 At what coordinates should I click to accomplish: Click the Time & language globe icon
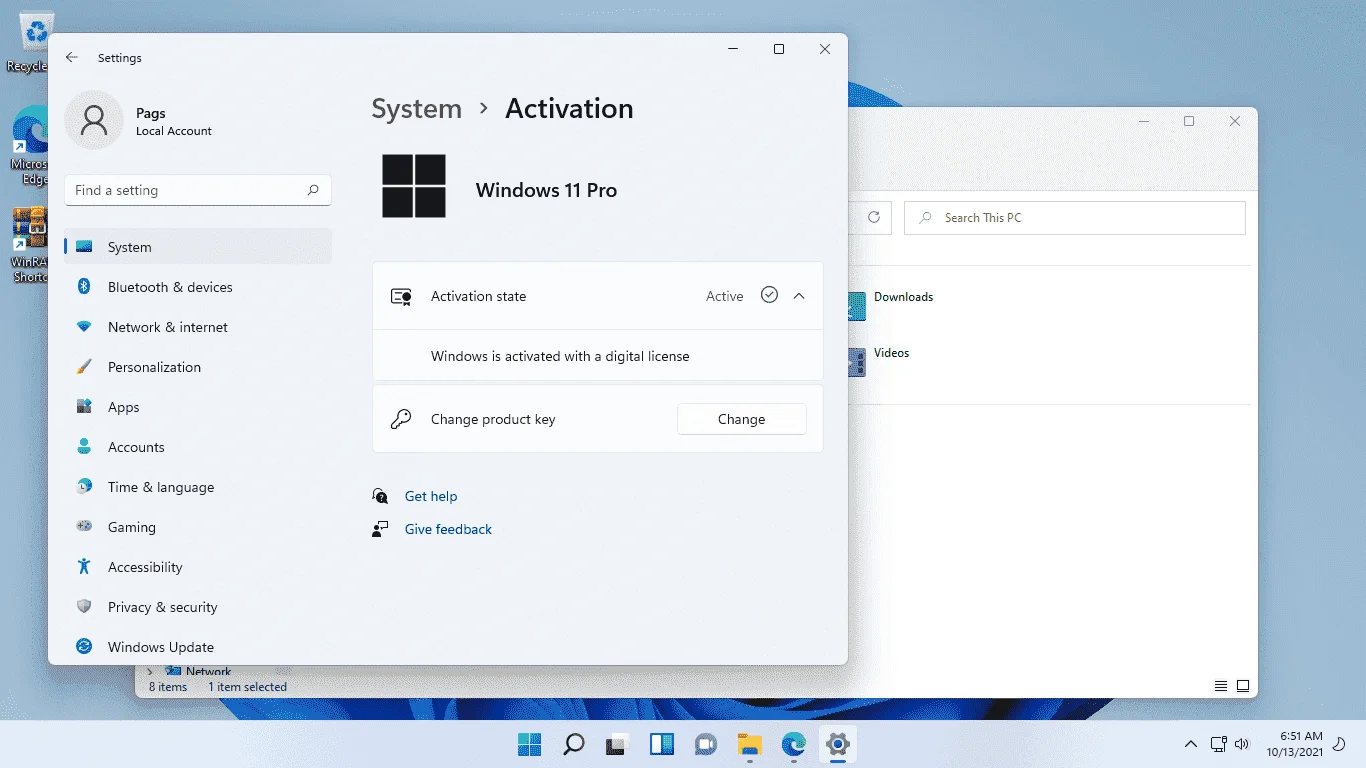84,487
